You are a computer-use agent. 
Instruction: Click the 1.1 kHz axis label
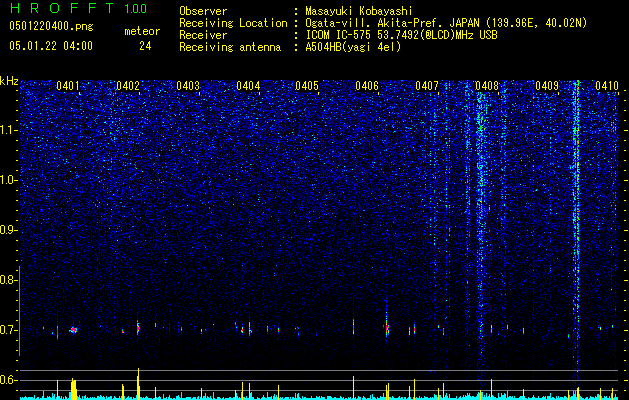[9, 130]
